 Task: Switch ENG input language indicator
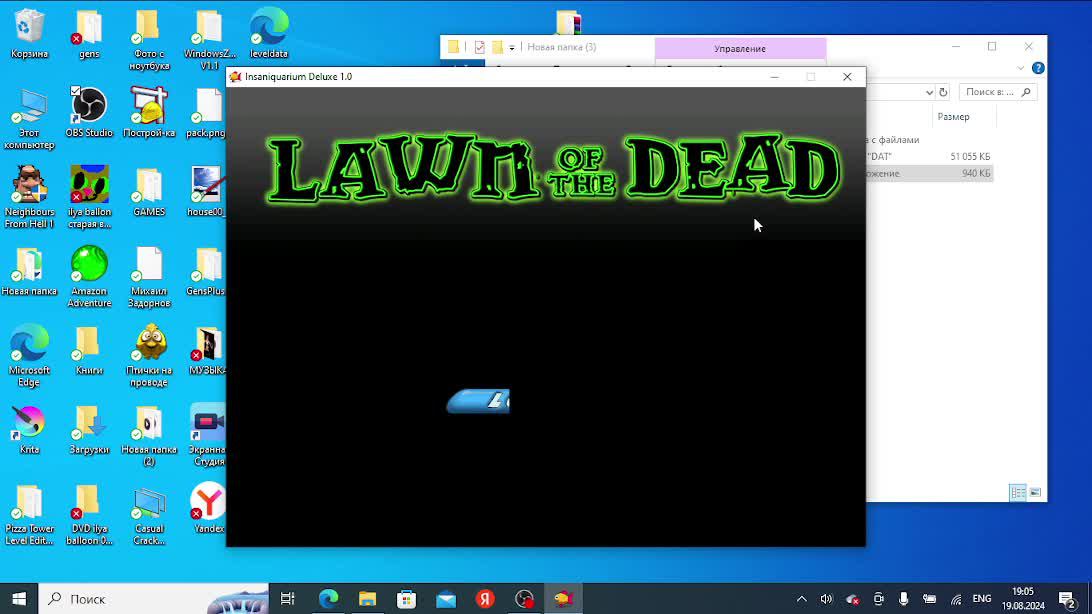pyautogui.click(x=982, y=599)
